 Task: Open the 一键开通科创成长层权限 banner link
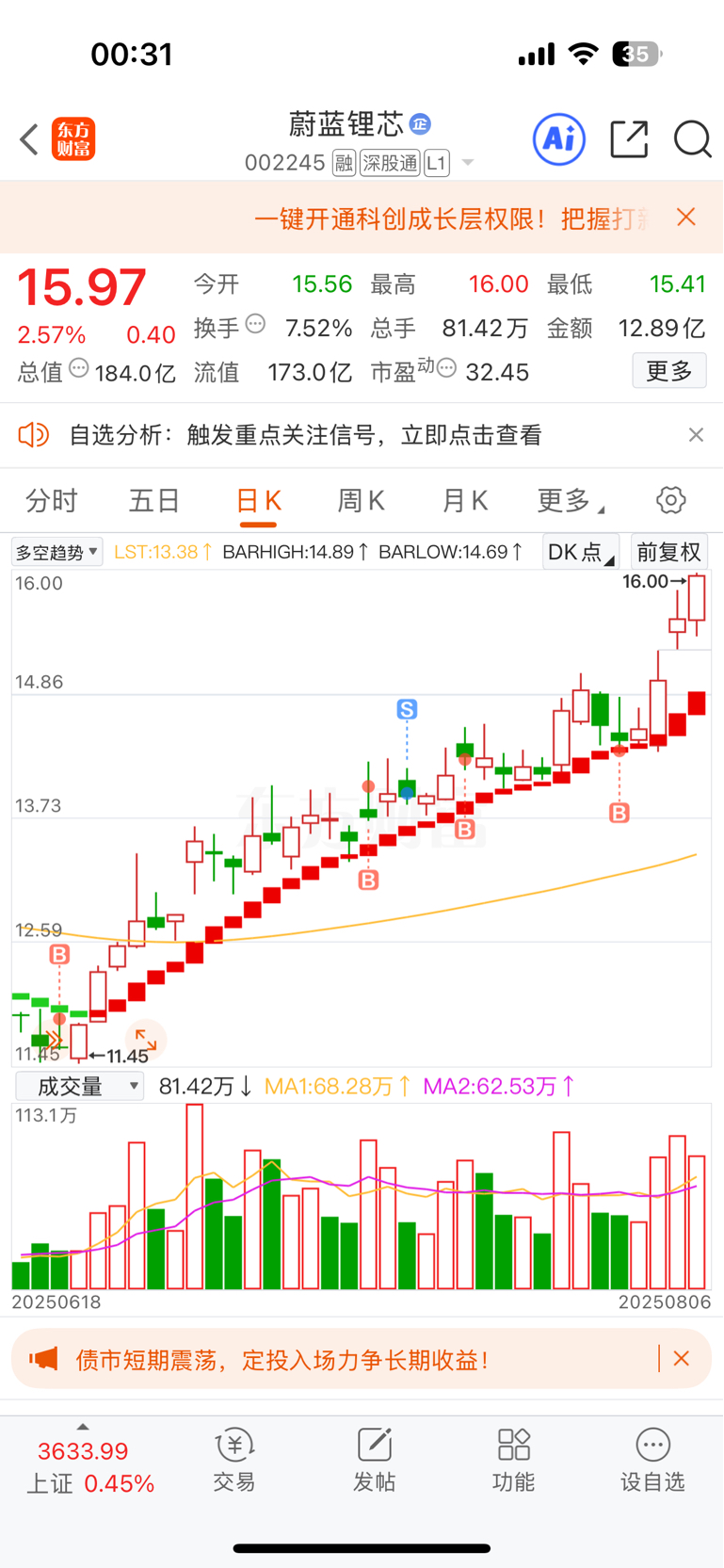coord(451,218)
